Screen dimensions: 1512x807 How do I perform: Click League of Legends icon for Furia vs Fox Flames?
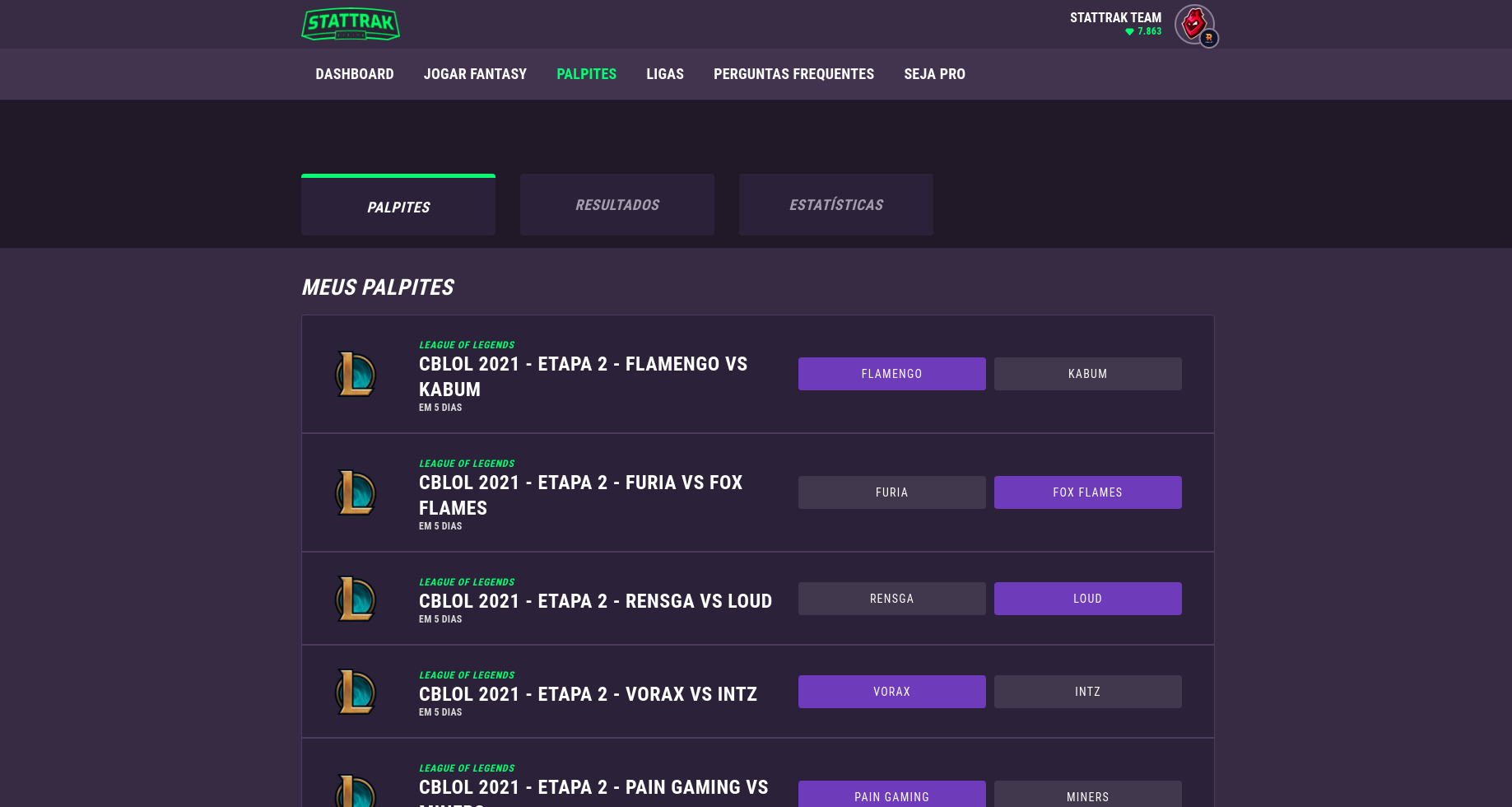[356, 492]
